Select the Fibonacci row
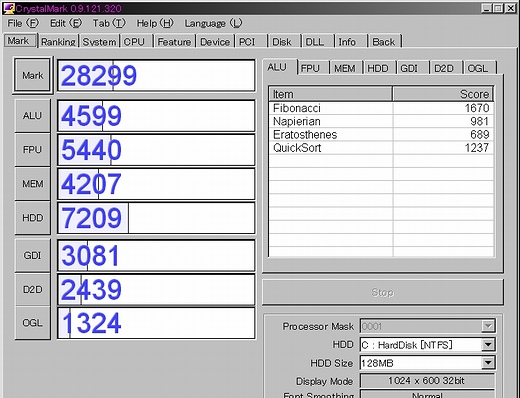Screen dimensions: 520x398 pyautogui.click(x=381, y=108)
